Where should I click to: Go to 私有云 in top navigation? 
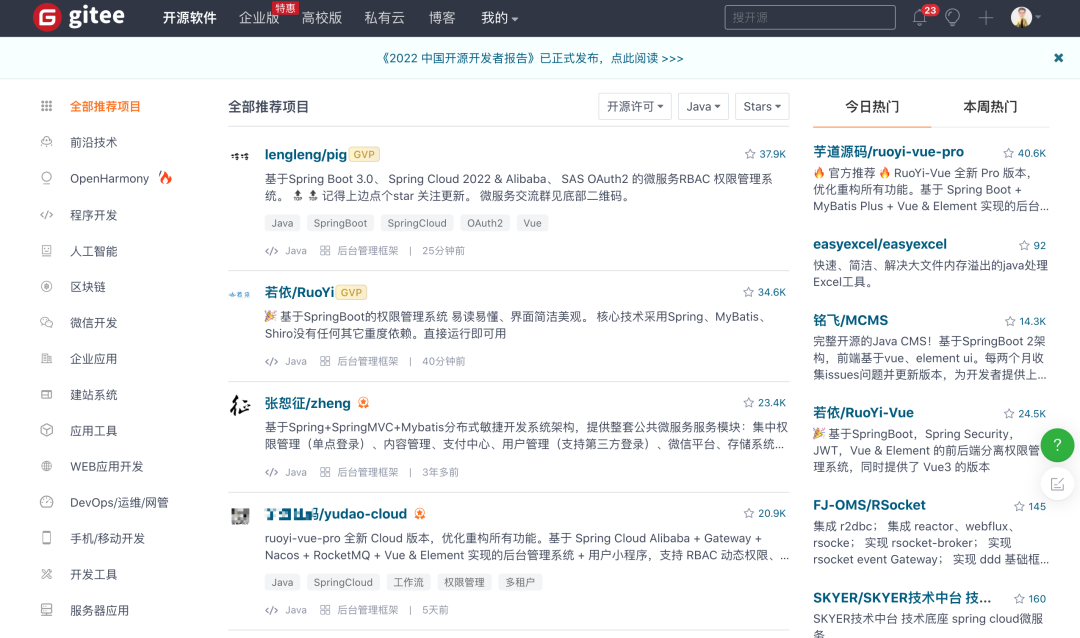tap(384, 18)
